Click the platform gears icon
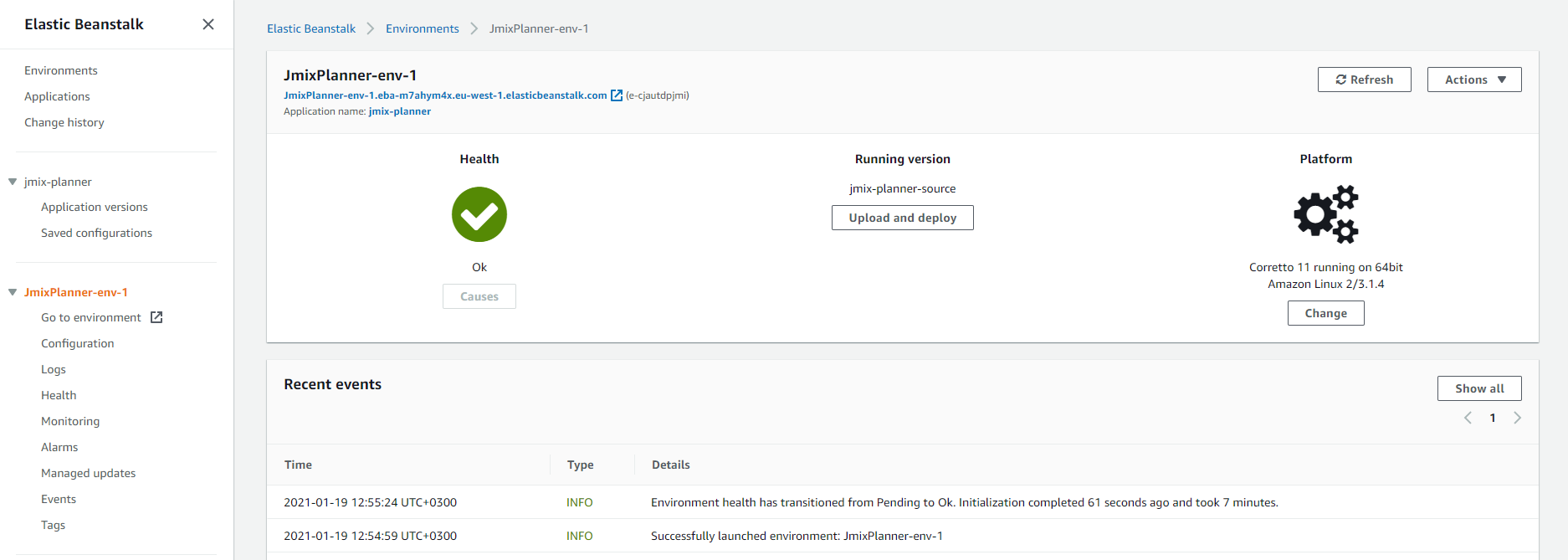 tap(1325, 214)
